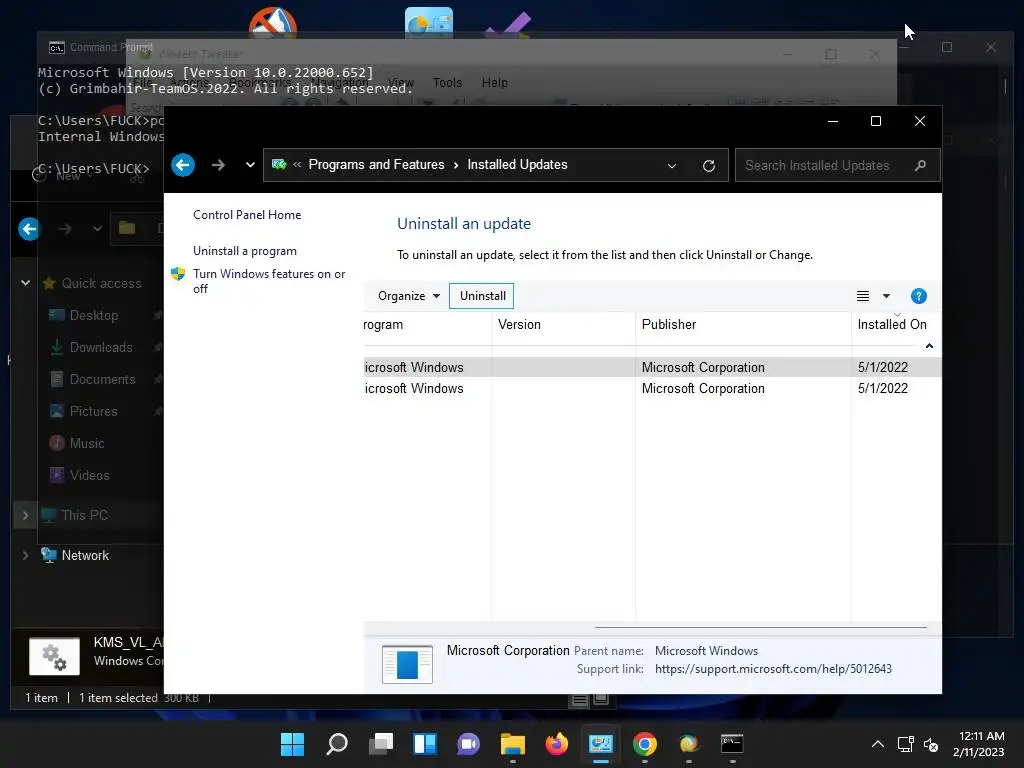Launch Google Chrome from the taskbar
Viewport: 1024px width, 768px height.
point(645,744)
